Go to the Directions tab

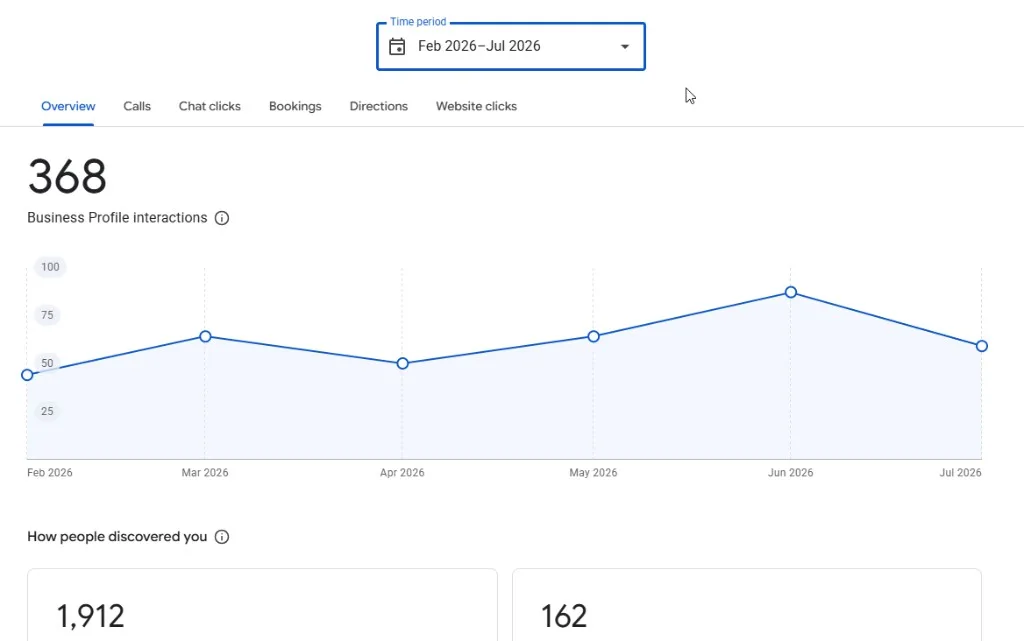coord(379,106)
